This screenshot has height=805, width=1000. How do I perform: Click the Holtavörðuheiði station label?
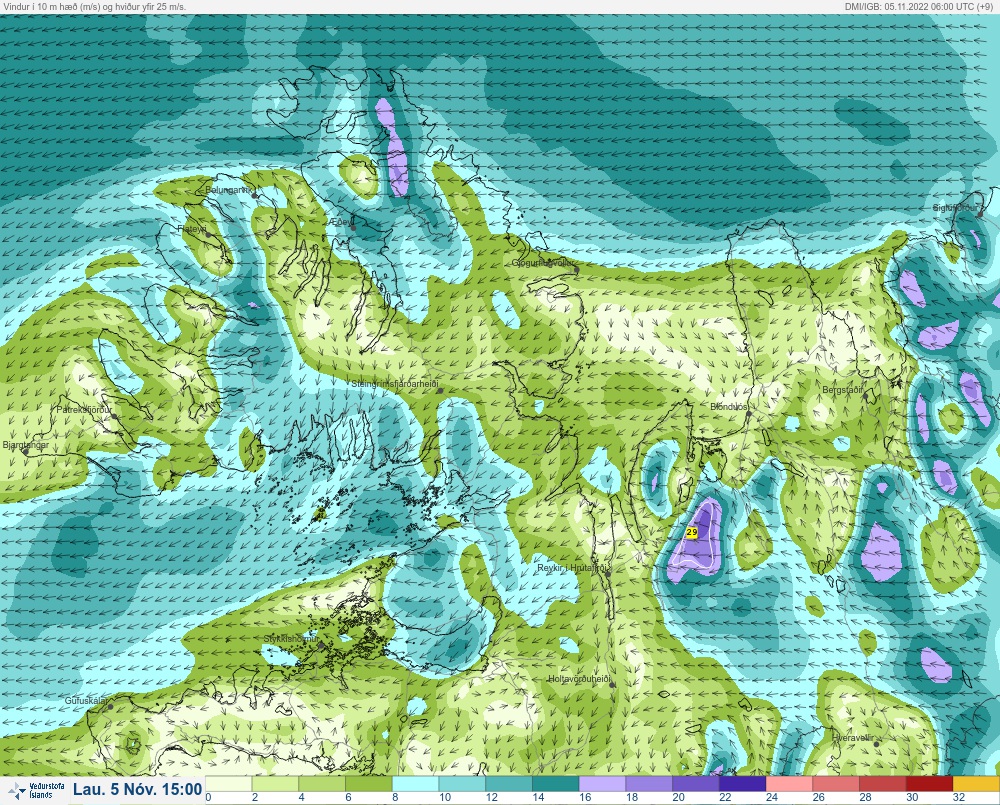point(579,679)
